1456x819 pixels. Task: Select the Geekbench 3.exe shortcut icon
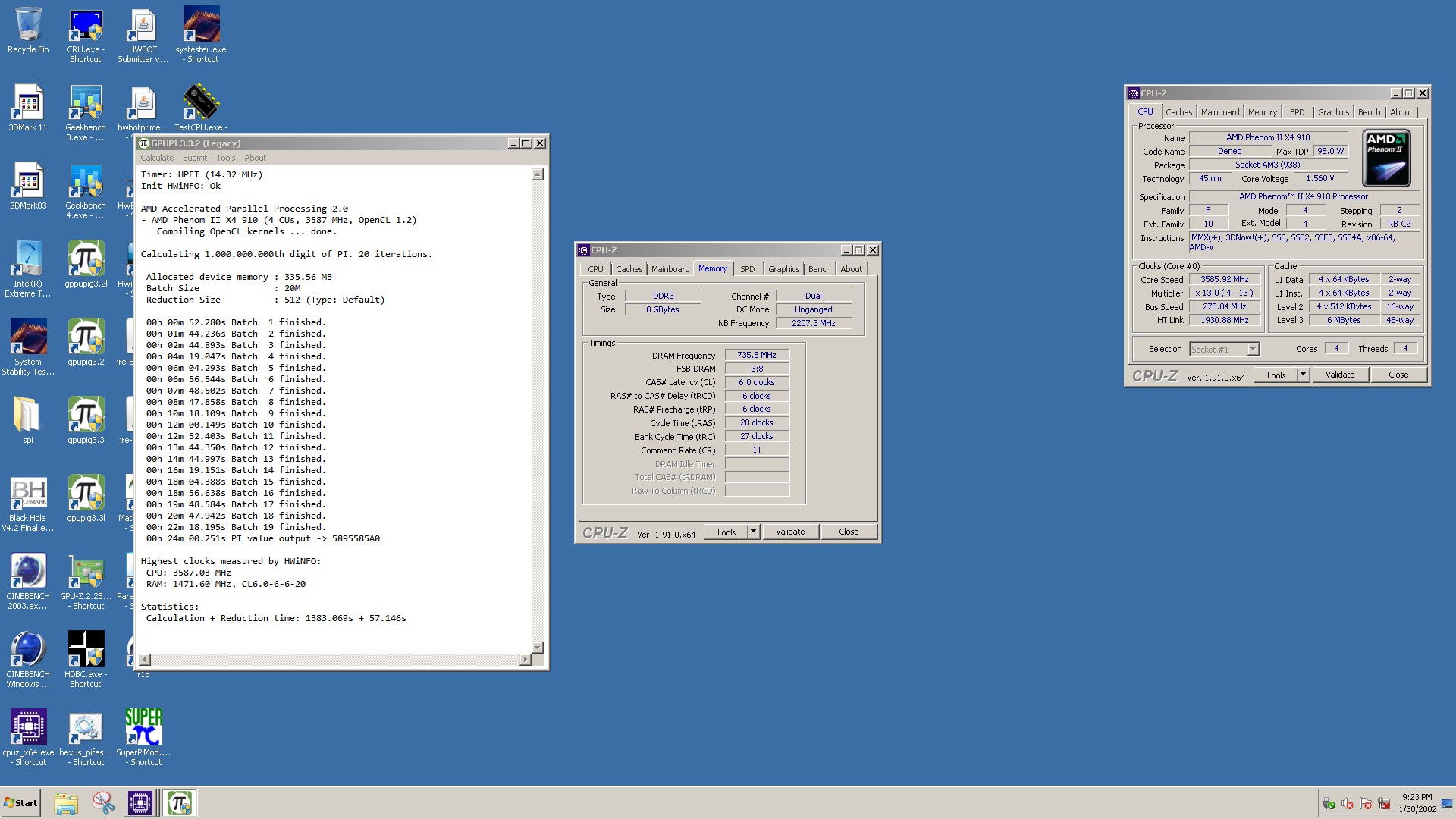(x=86, y=113)
